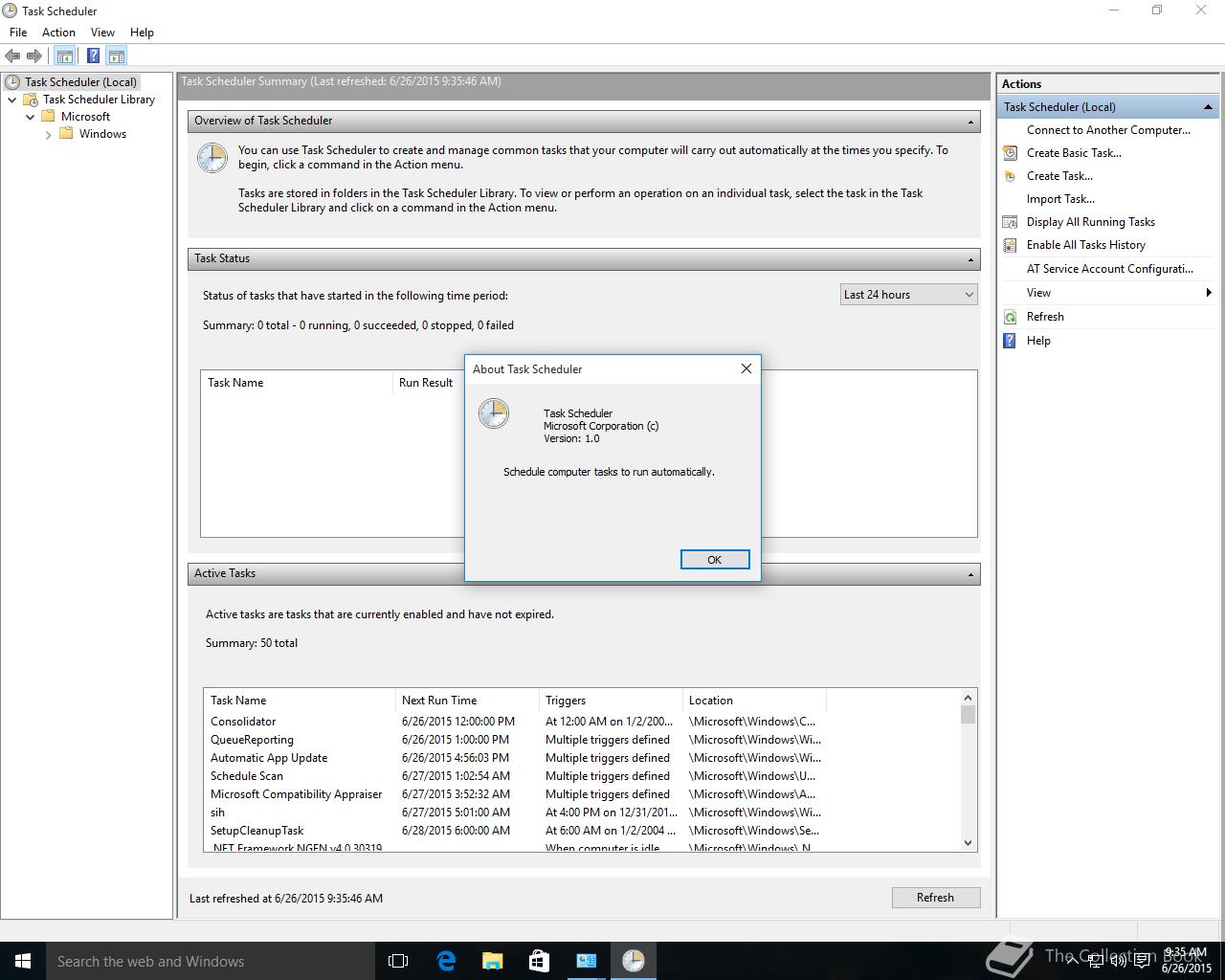Toggle the Show/Hide Console Tree toolbar icon
Image resolution: width=1225 pixels, height=980 pixels.
point(65,56)
